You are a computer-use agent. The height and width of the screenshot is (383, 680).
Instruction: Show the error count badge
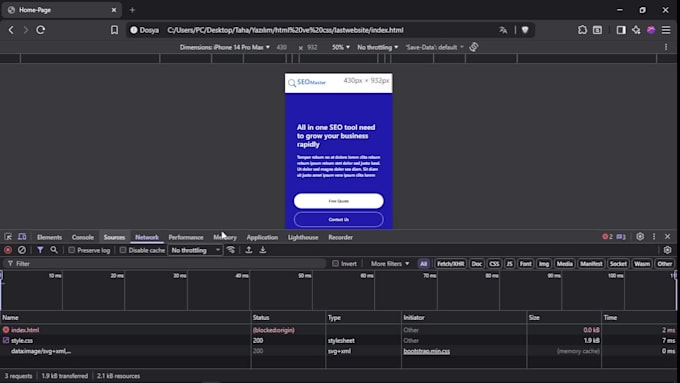607,237
